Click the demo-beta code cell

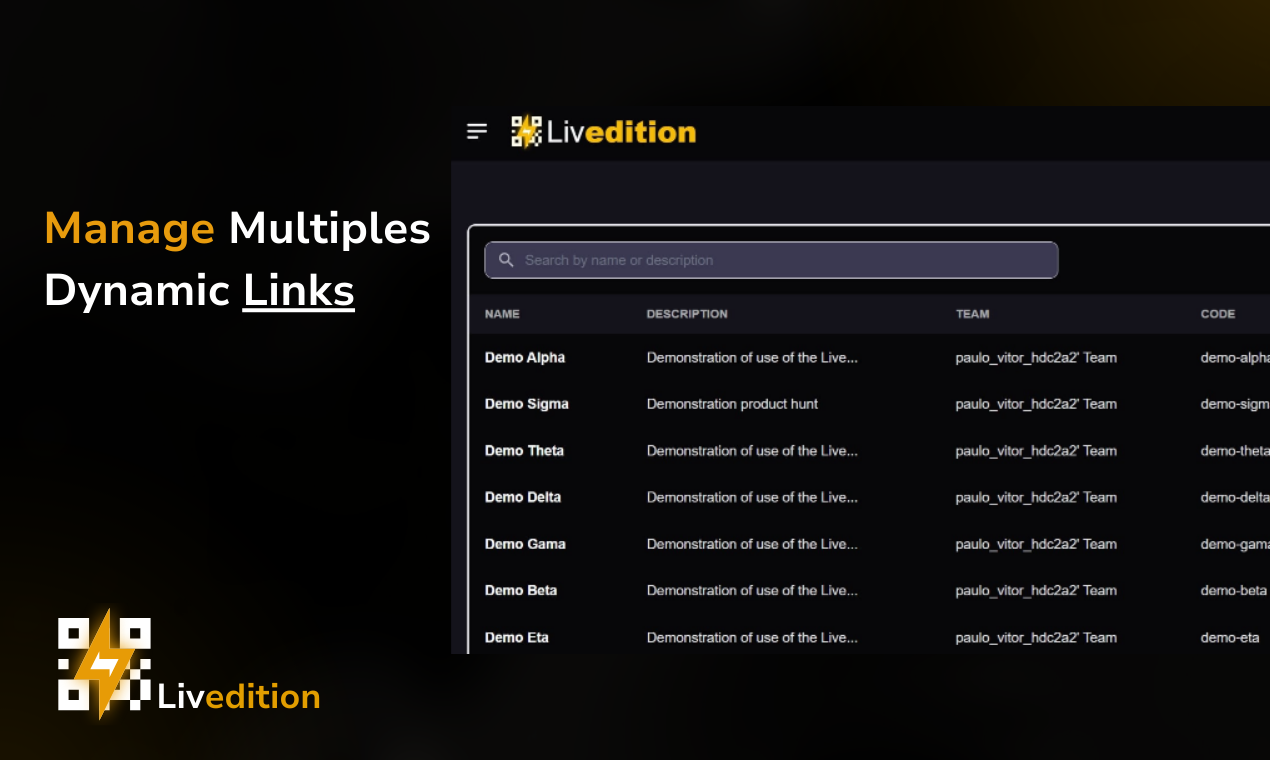(1234, 590)
